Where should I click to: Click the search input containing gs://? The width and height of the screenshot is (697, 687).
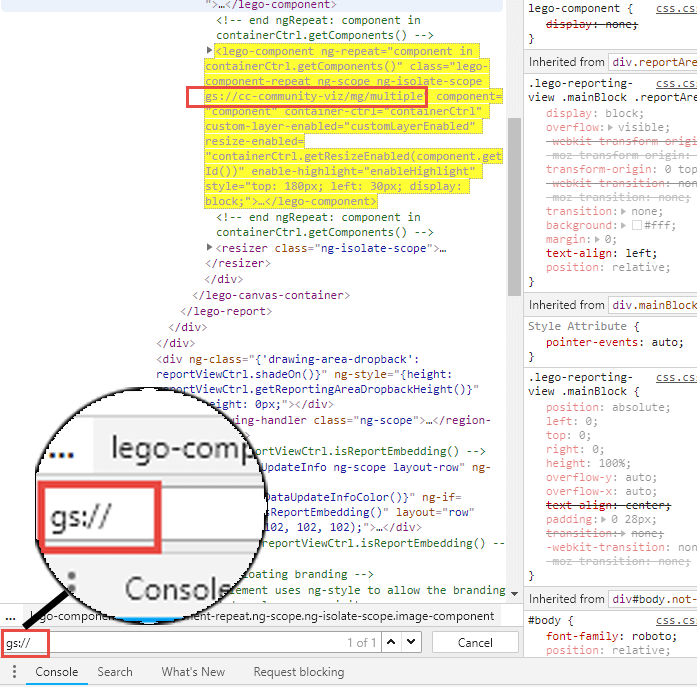click(x=191, y=643)
